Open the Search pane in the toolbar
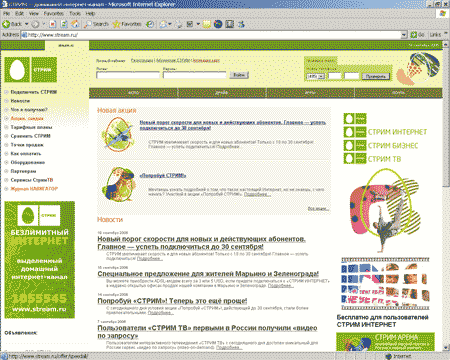This screenshot has height=360, width=450. 96,24
